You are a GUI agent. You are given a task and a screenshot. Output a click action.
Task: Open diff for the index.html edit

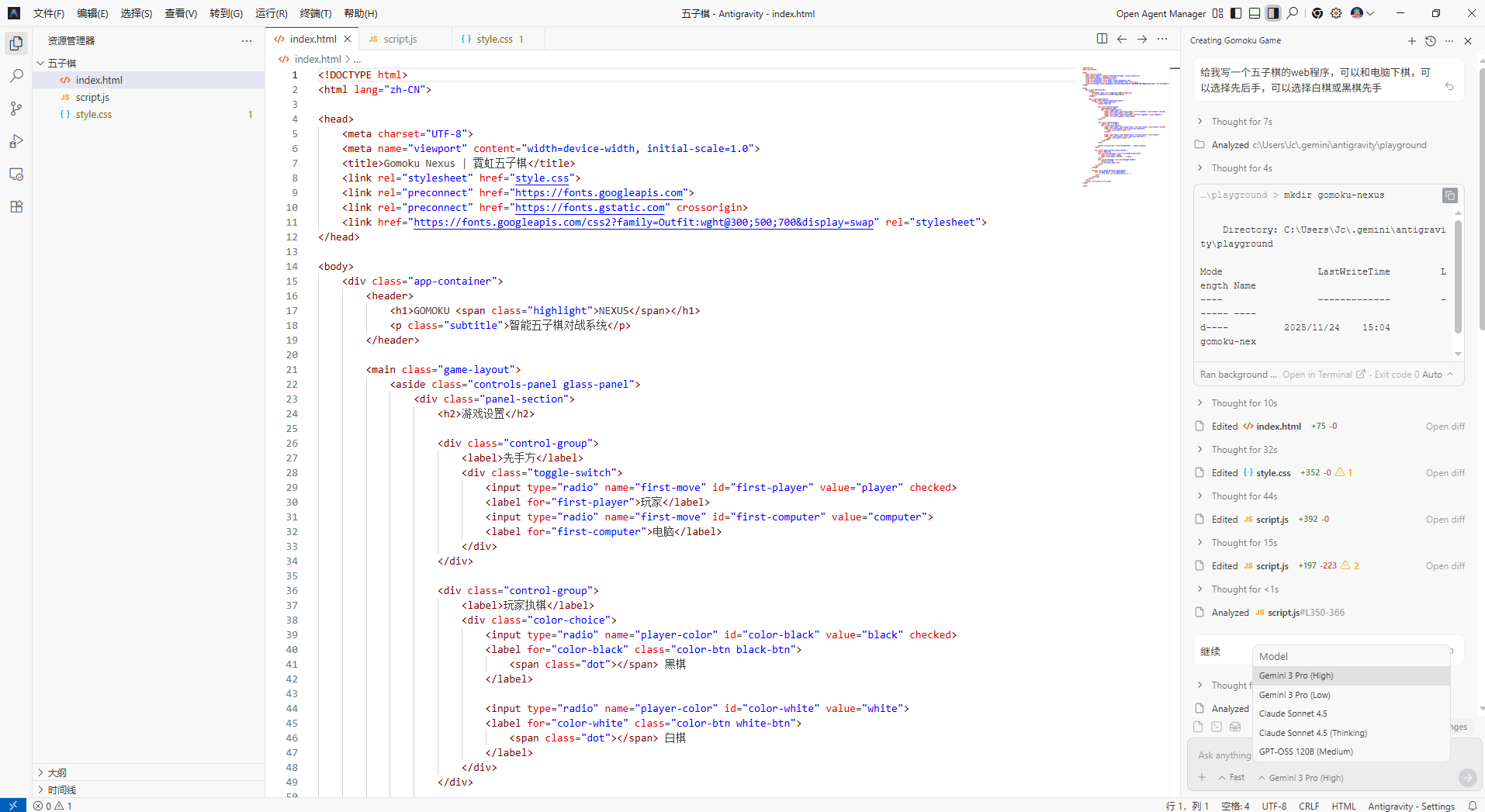click(1445, 427)
